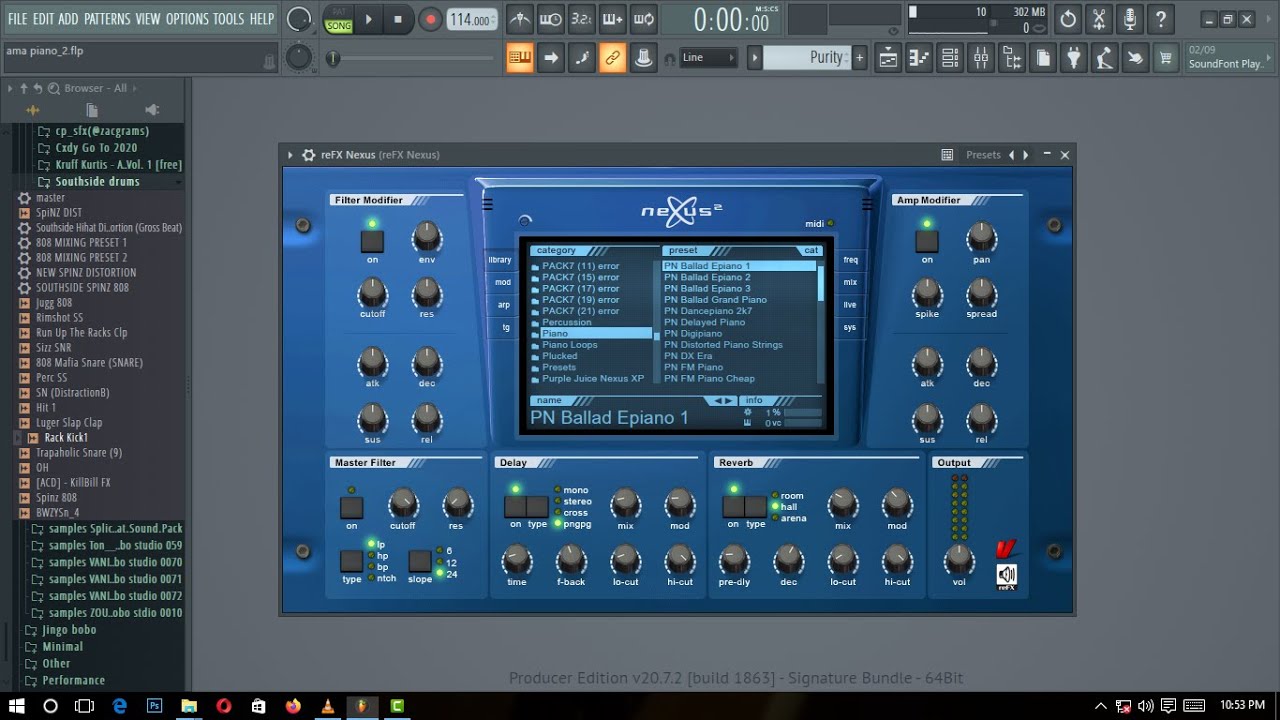Open the PATTERNS menu

click(107, 19)
